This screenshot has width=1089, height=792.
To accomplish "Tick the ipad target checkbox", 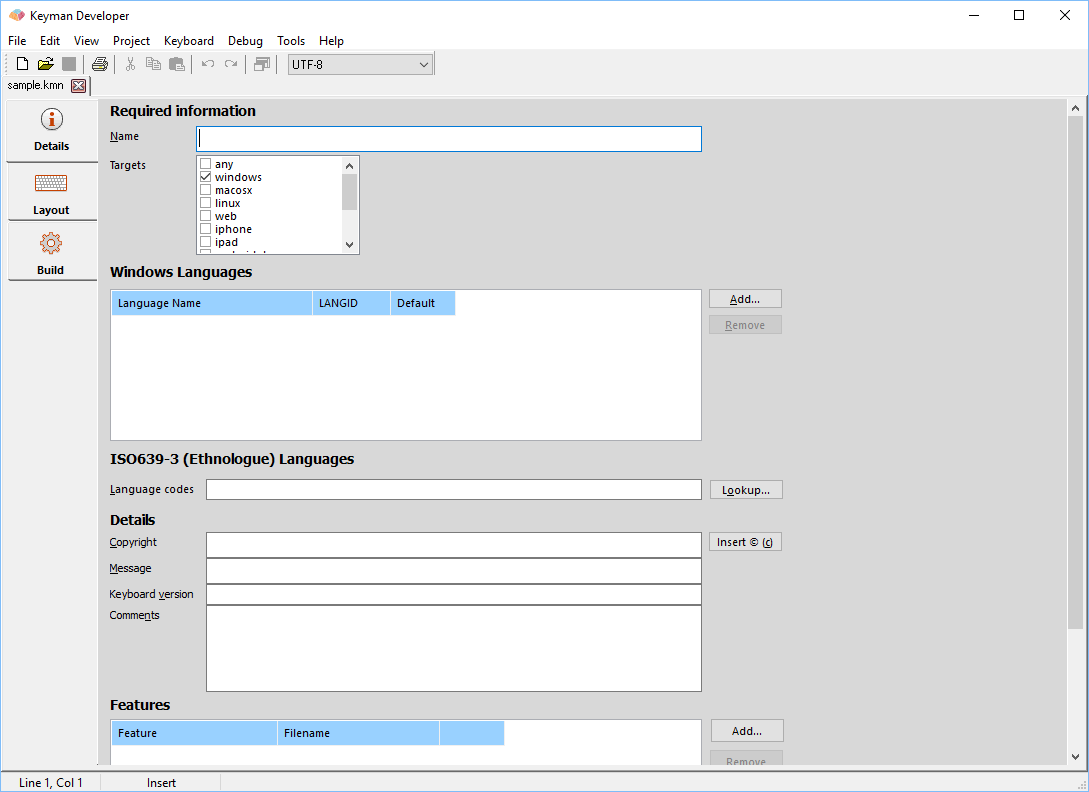I will [x=206, y=242].
